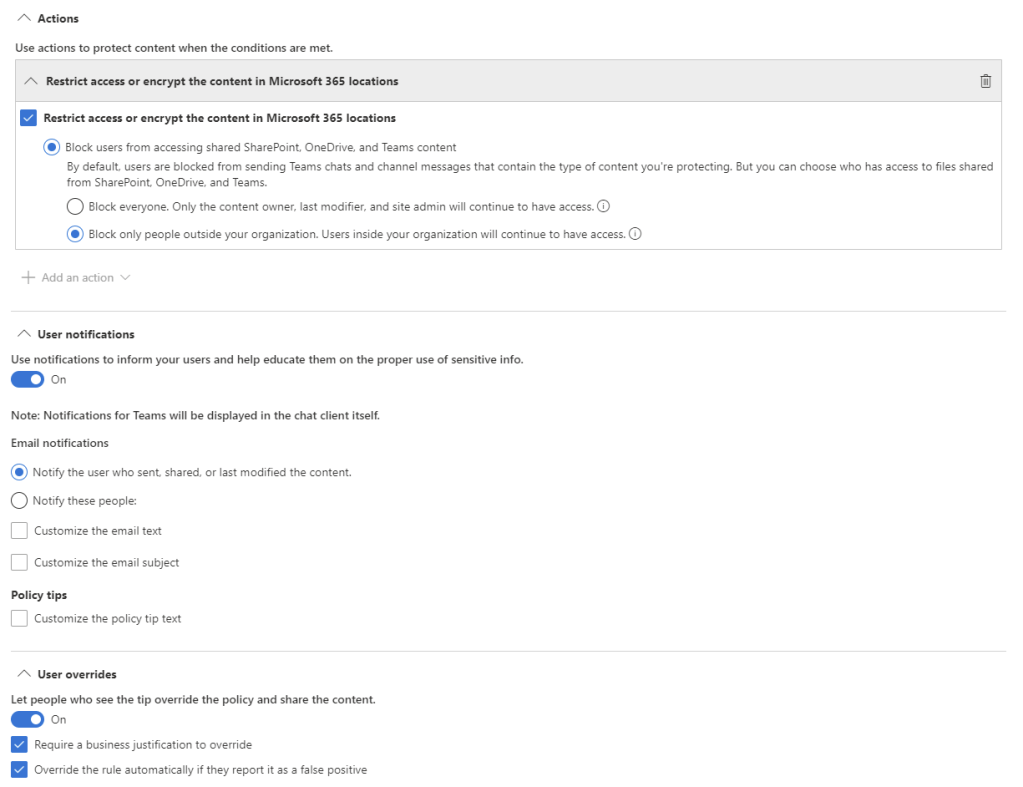Click the plus icon for Add an action
The image size is (1023, 787).
click(x=28, y=278)
